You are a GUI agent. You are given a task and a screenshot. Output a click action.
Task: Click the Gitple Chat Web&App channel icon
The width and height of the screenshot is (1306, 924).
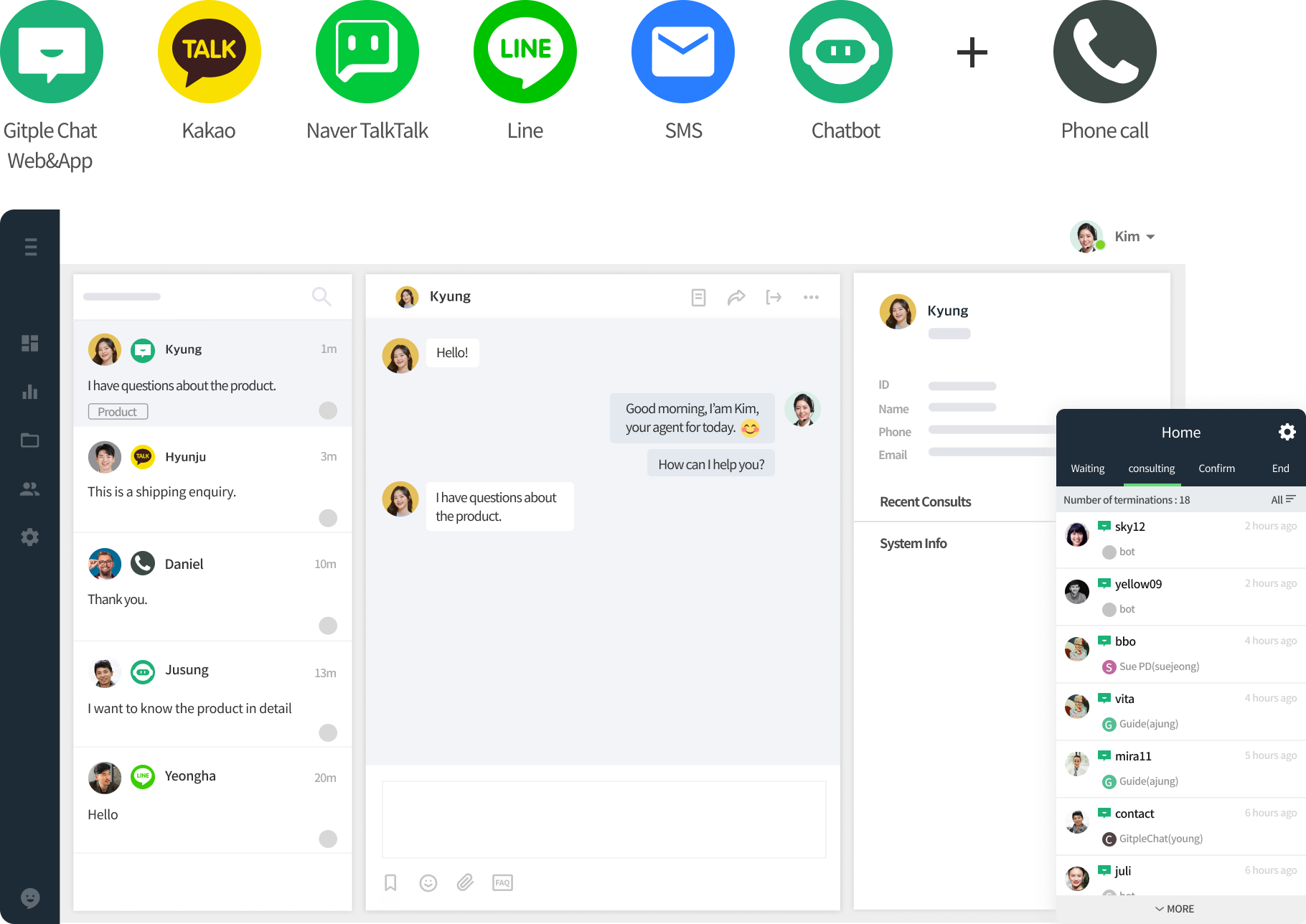(x=52, y=52)
